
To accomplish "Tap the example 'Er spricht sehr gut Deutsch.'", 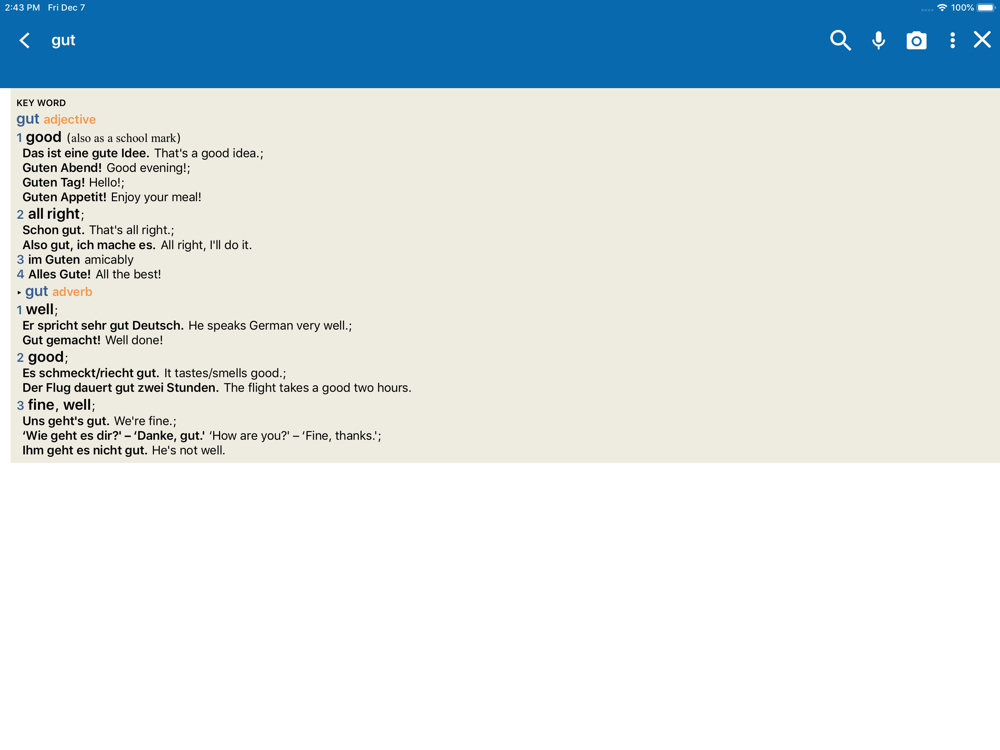I will coord(103,325).
